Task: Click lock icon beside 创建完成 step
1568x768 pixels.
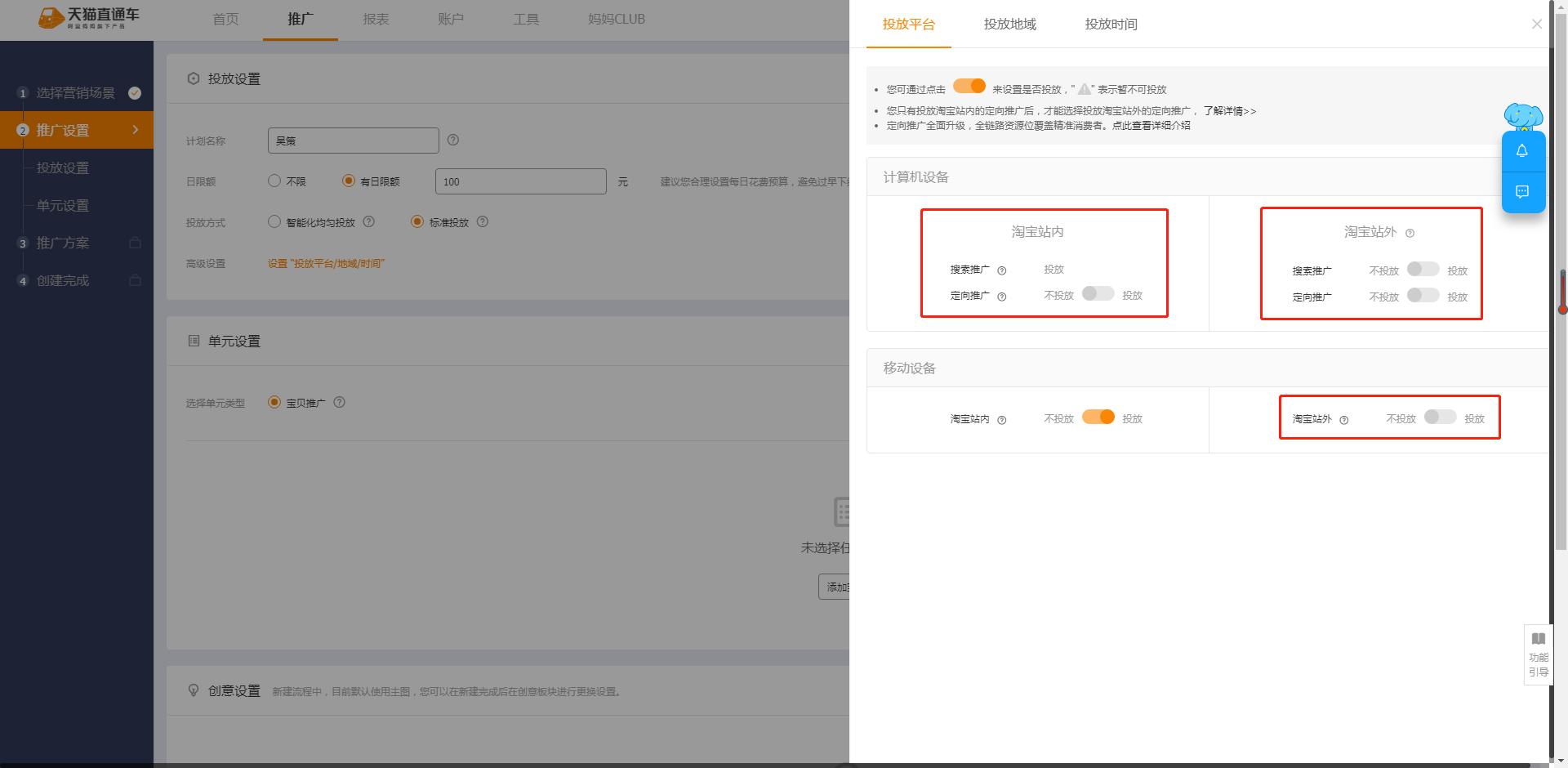Action: coord(135,280)
